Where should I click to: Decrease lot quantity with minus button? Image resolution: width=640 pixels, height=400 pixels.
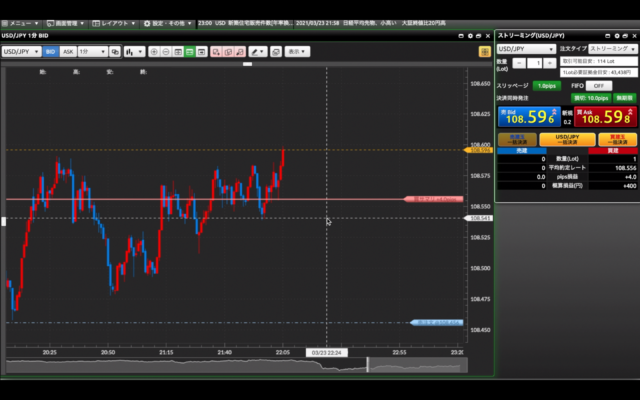519,63
